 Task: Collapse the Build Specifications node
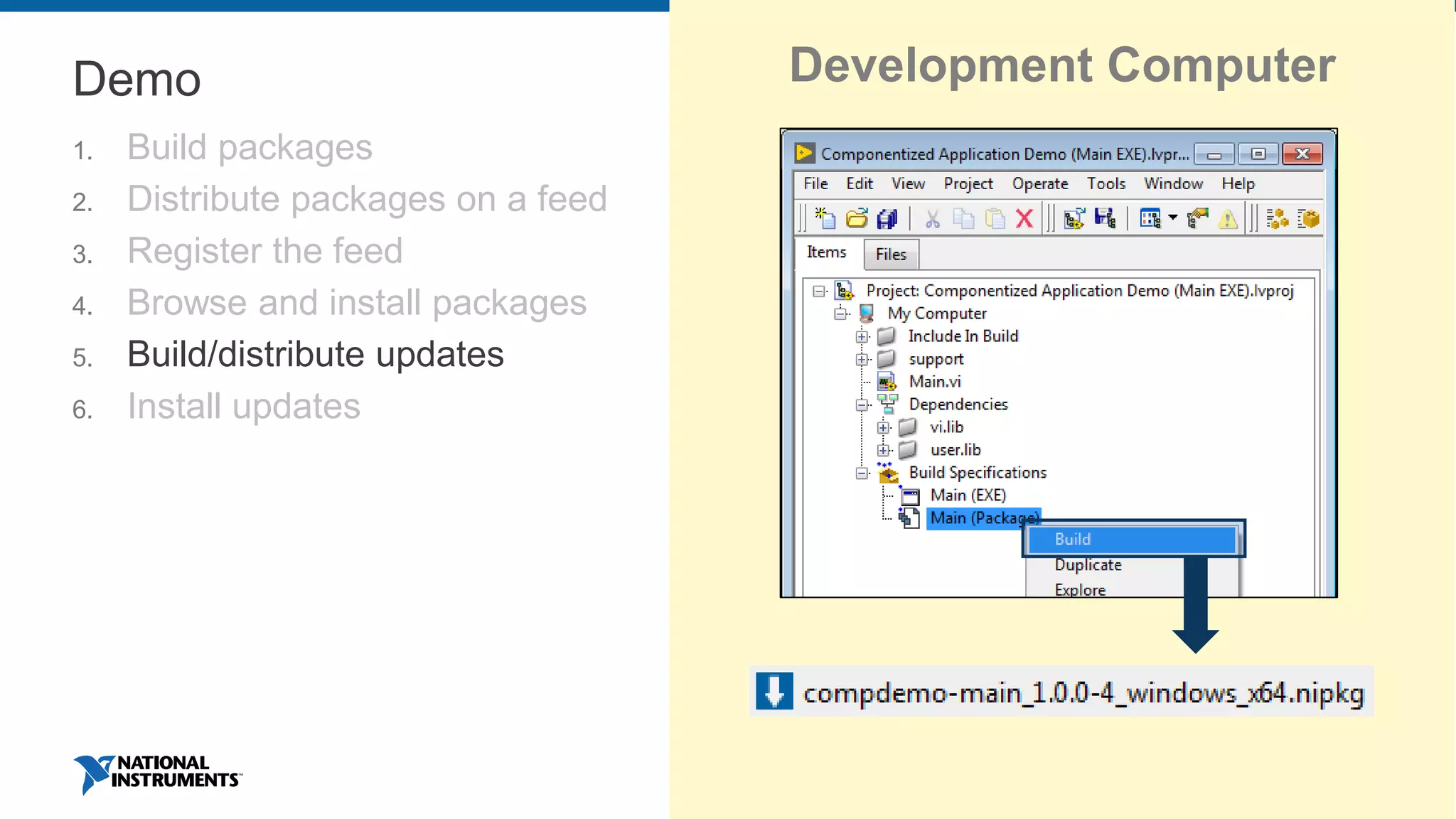862,473
